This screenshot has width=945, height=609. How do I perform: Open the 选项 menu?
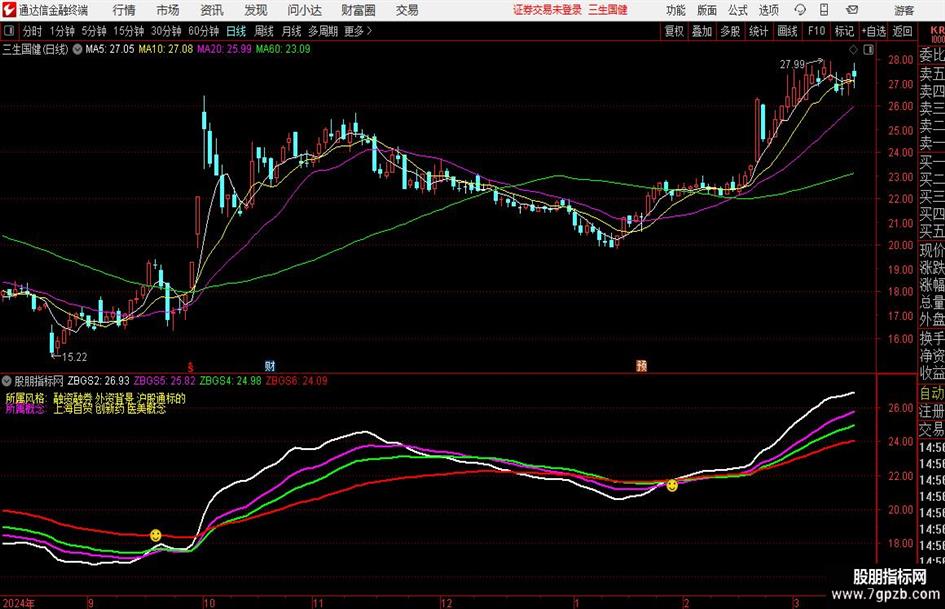(x=768, y=10)
